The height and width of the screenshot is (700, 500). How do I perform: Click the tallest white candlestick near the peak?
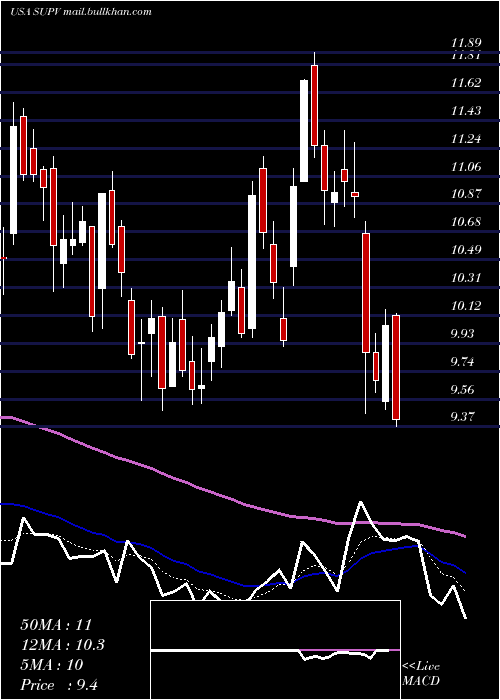[x=304, y=131]
